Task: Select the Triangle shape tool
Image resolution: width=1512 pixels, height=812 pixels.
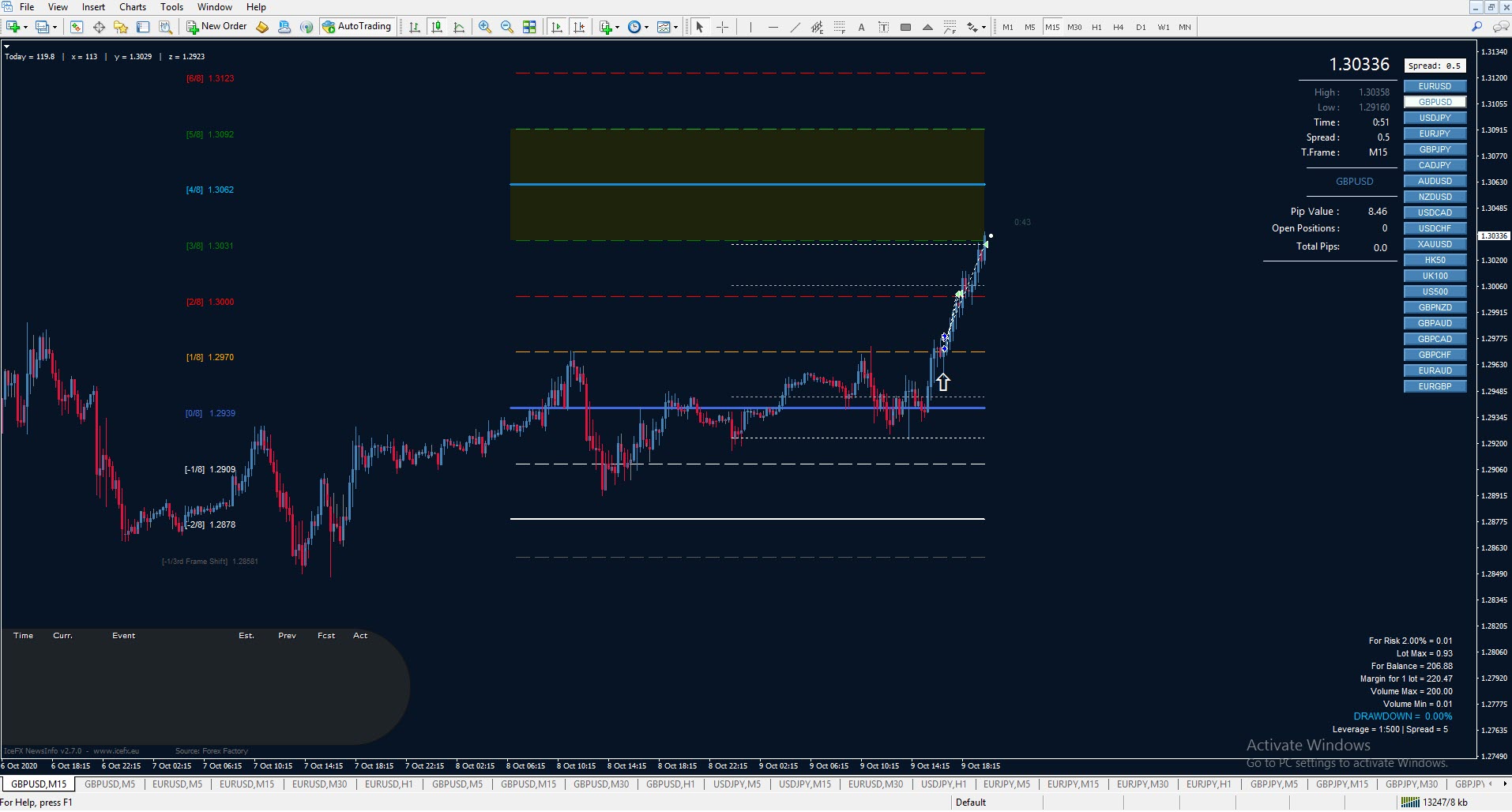Action: point(927,27)
